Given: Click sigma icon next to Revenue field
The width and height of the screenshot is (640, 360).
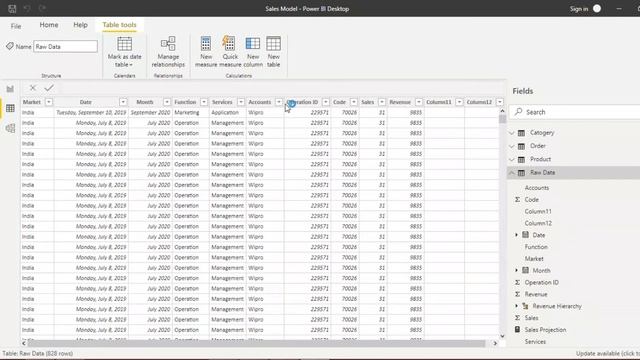Looking at the screenshot, I should [x=517, y=294].
